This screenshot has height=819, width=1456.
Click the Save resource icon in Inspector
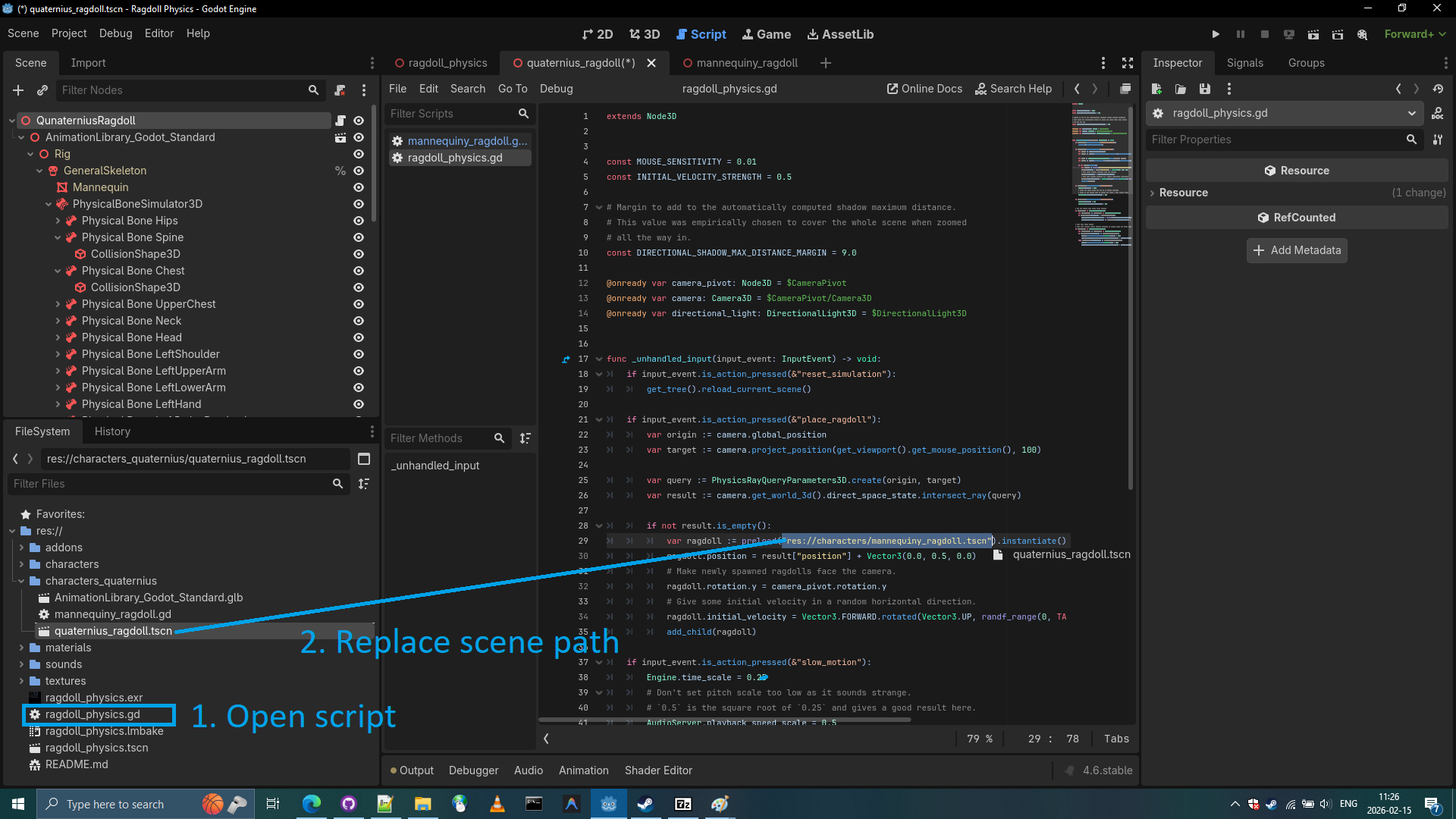pyautogui.click(x=1204, y=89)
